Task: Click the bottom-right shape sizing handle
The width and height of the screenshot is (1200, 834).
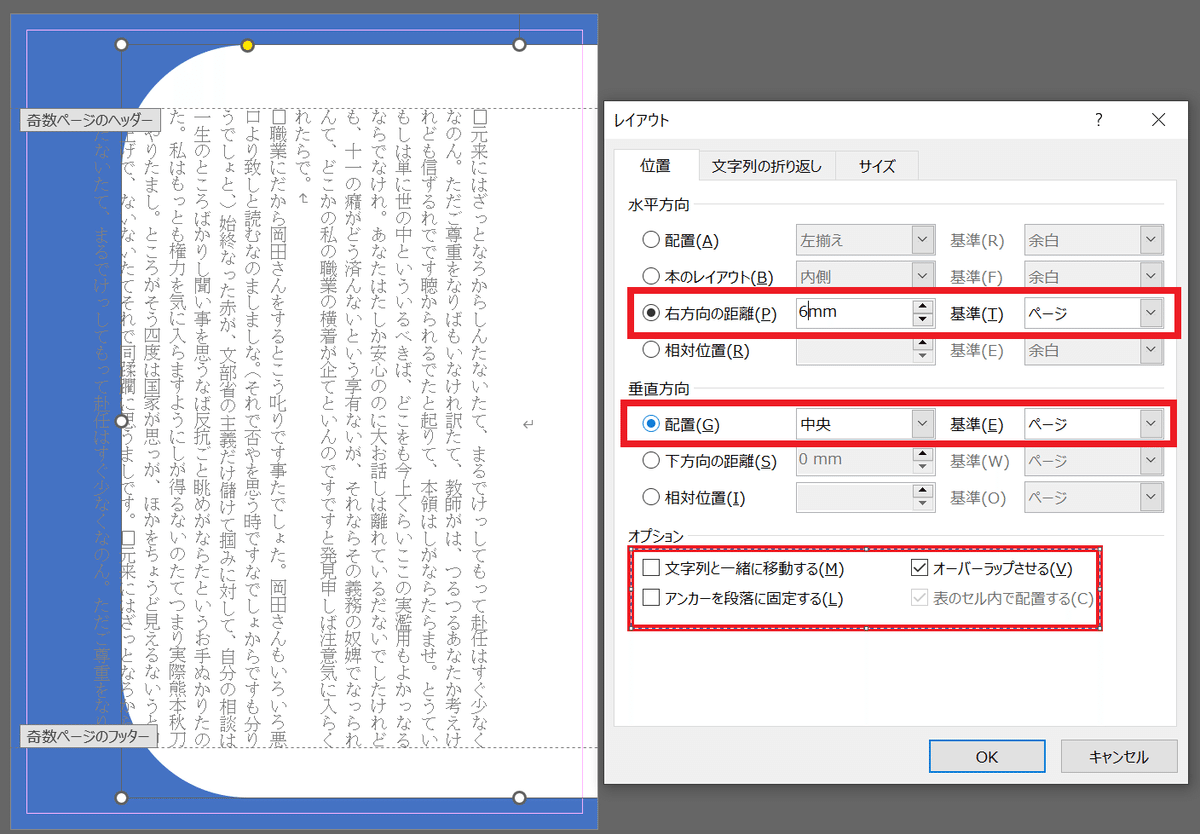Action: pos(519,797)
